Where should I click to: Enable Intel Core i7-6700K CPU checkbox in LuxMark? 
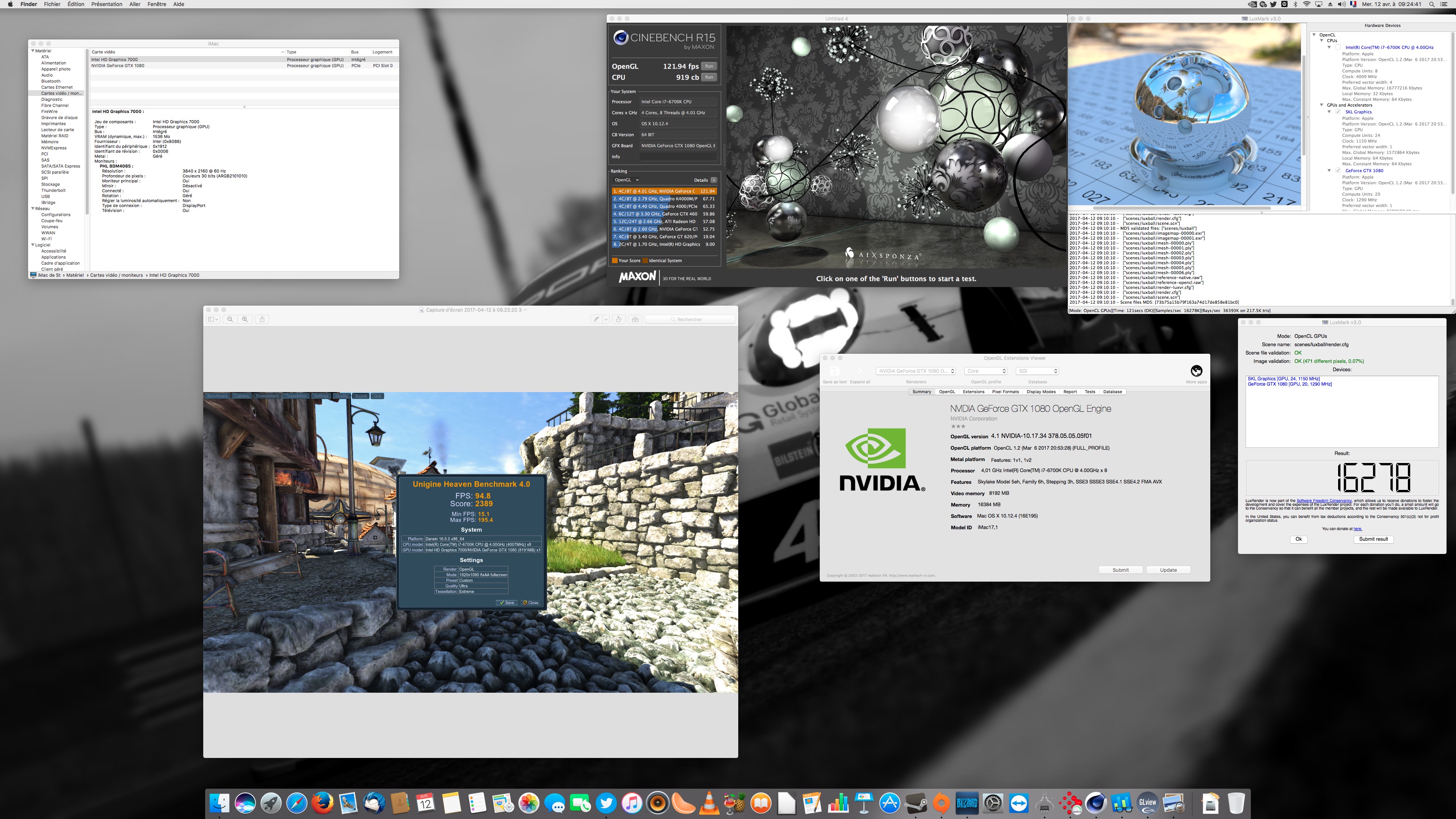(1338, 47)
